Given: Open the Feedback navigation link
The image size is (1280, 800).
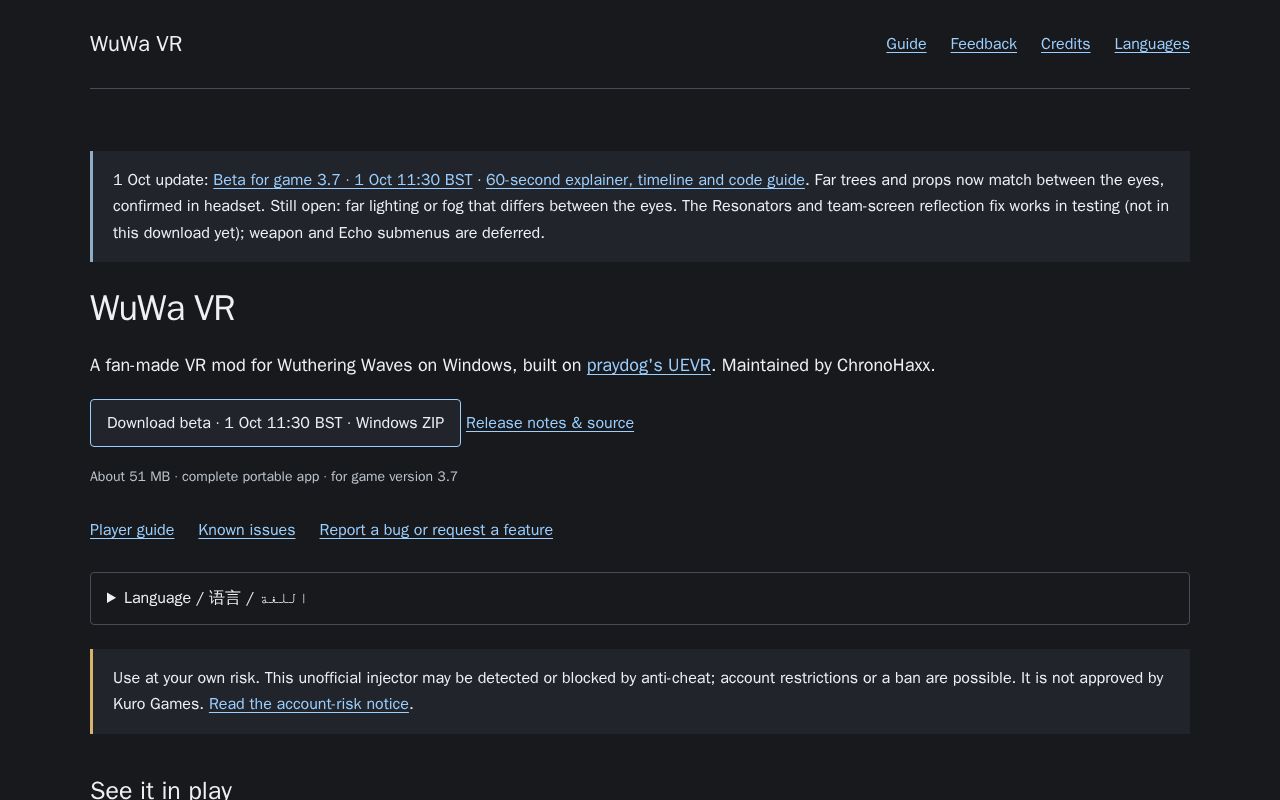Looking at the screenshot, I should tap(983, 44).
